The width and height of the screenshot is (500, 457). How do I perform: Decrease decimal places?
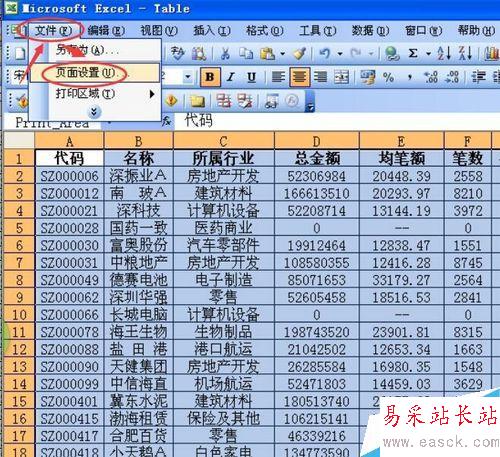[x=453, y=77]
